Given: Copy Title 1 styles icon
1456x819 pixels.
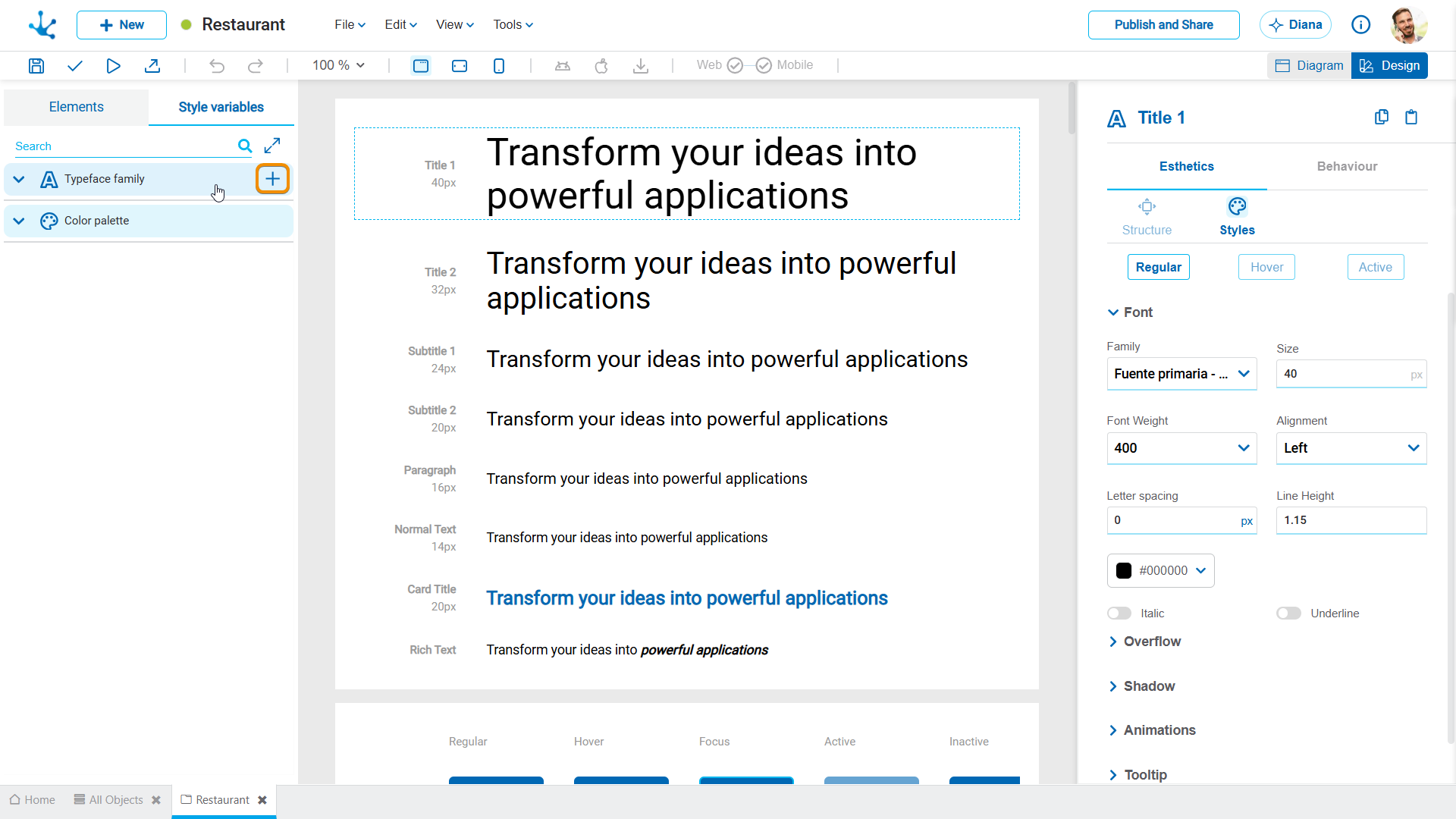Looking at the screenshot, I should coord(1382,117).
